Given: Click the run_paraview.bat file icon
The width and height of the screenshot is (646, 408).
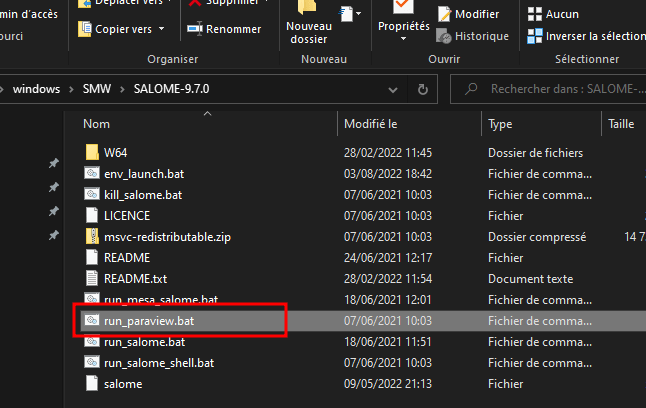Looking at the screenshot, I should click(92, 320).
